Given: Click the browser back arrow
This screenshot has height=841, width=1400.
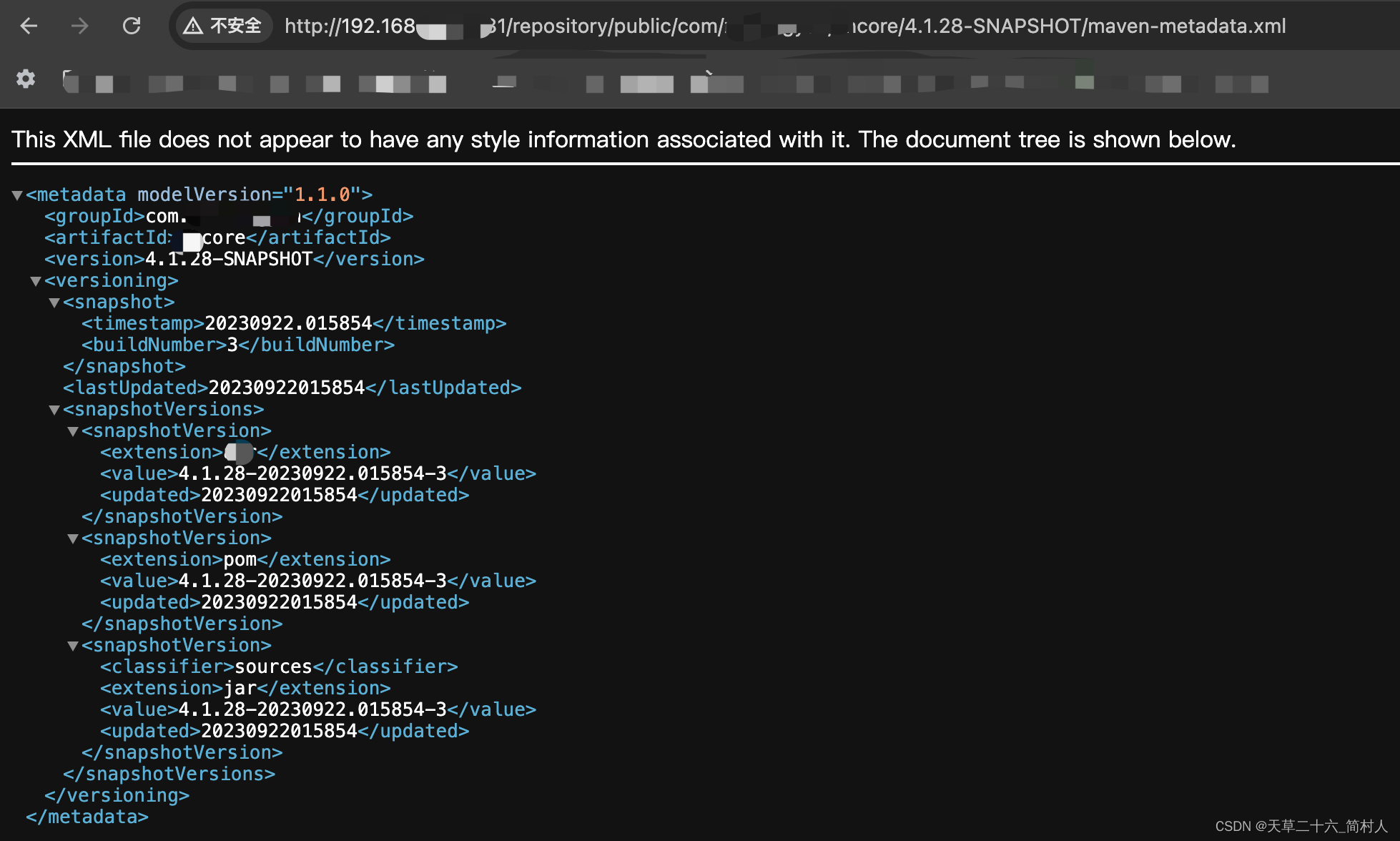Looking at the screenshot, I should click(28, 26).
